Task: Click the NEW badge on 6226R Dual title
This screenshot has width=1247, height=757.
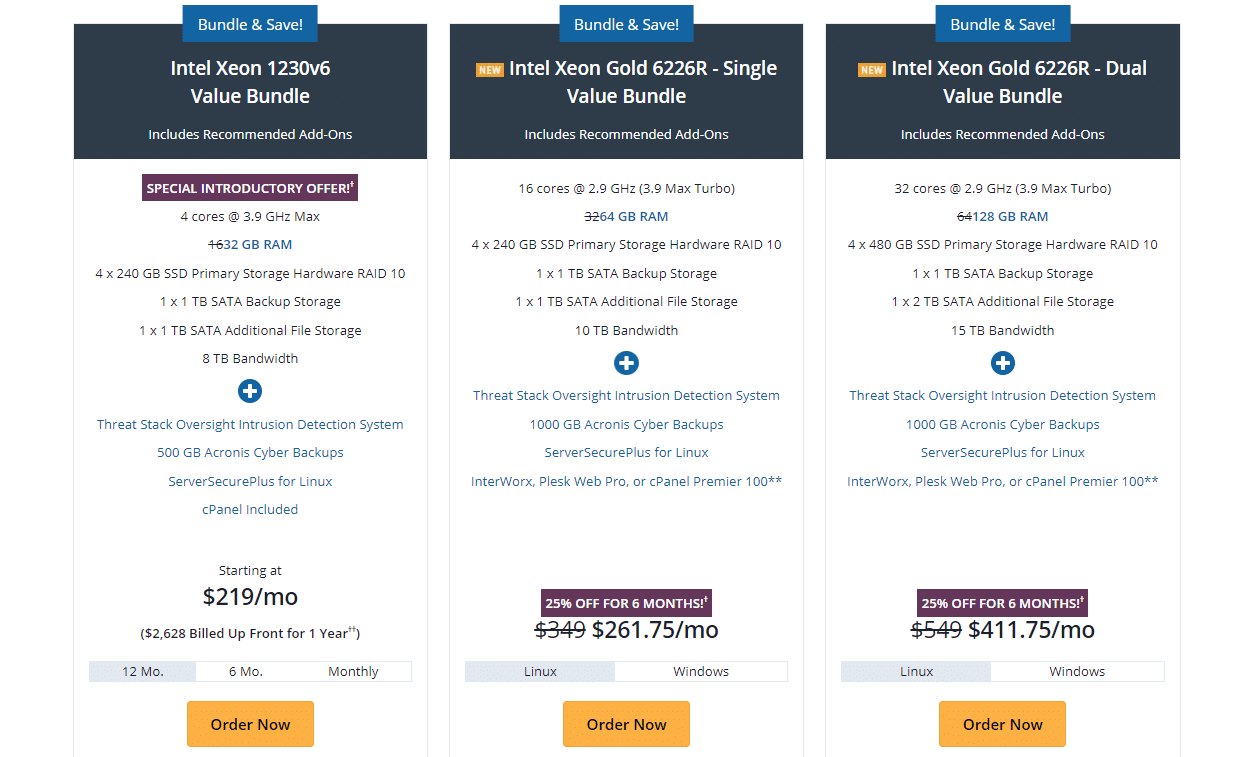Action: point(872,70)
